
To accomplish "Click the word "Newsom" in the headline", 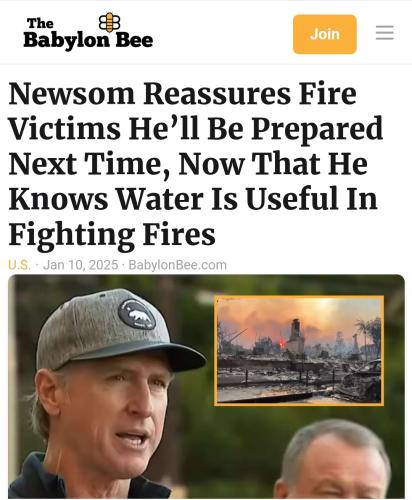I will 72,94.
